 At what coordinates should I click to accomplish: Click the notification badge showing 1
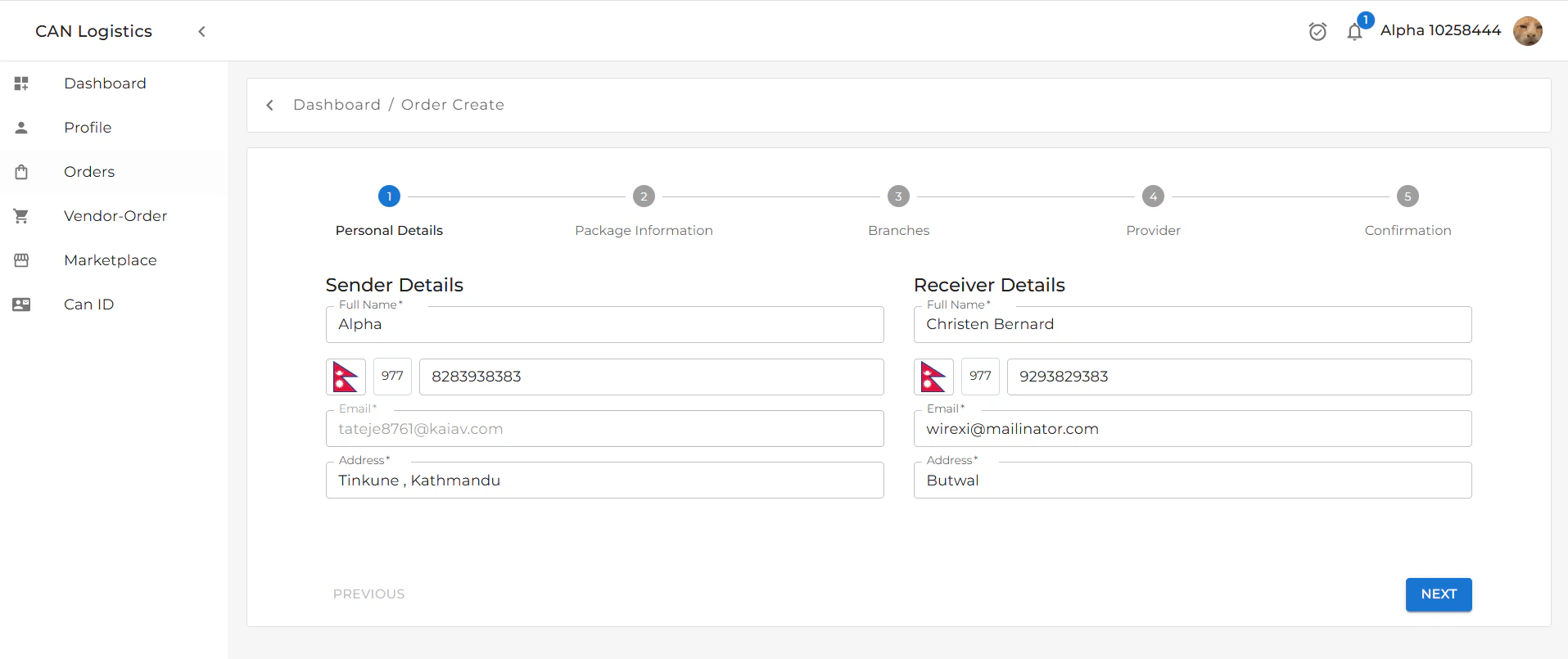pyautogui.click(x=1366, y=20)
